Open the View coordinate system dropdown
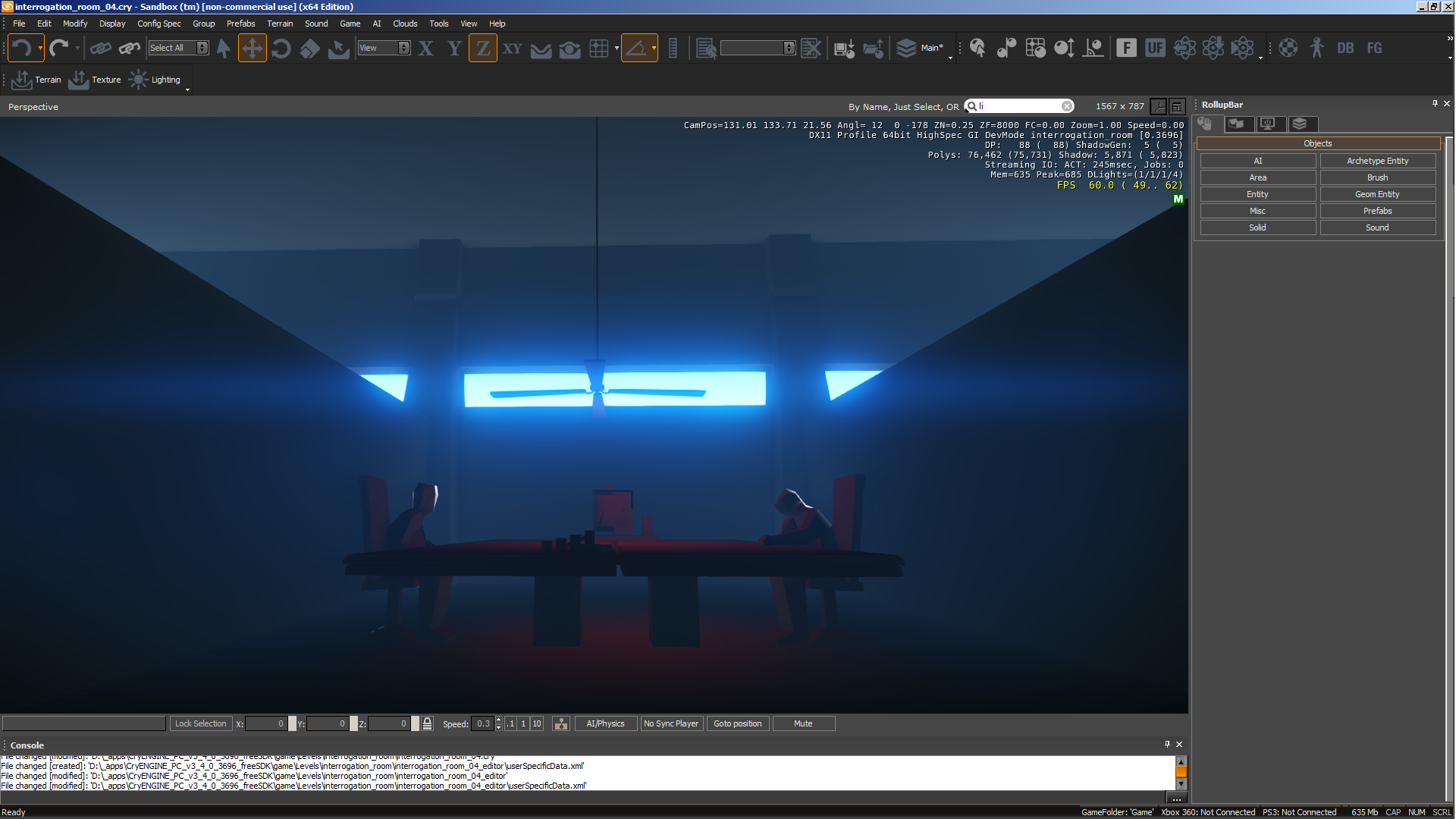 point(404,48)
